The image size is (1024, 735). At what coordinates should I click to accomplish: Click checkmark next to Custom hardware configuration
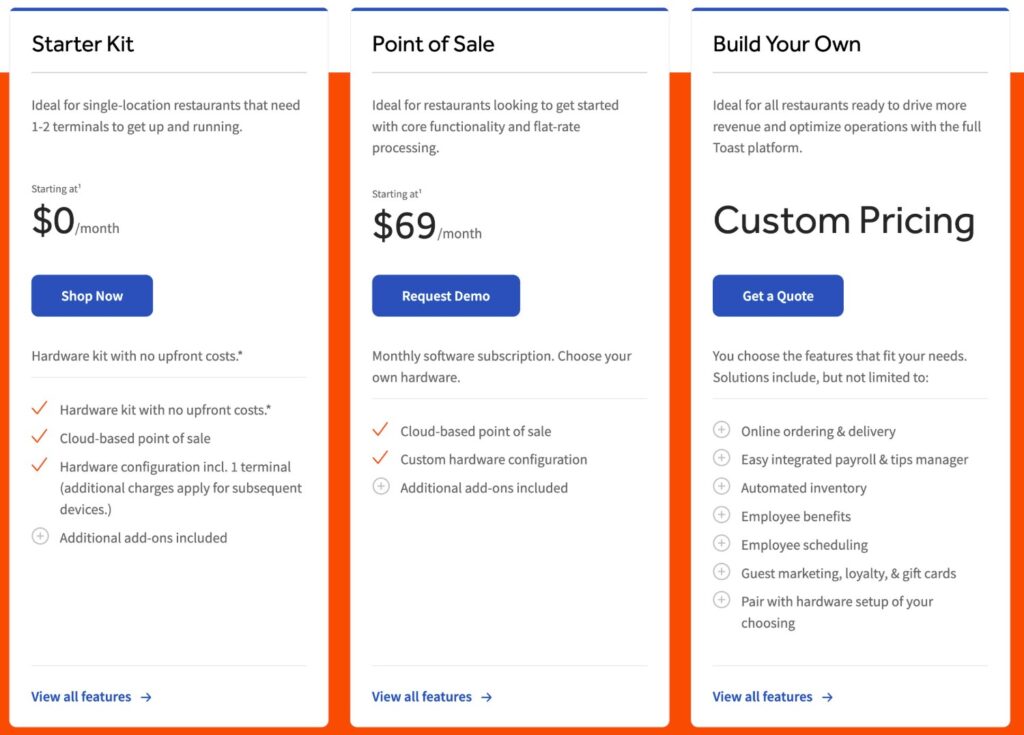click(380, 458)
